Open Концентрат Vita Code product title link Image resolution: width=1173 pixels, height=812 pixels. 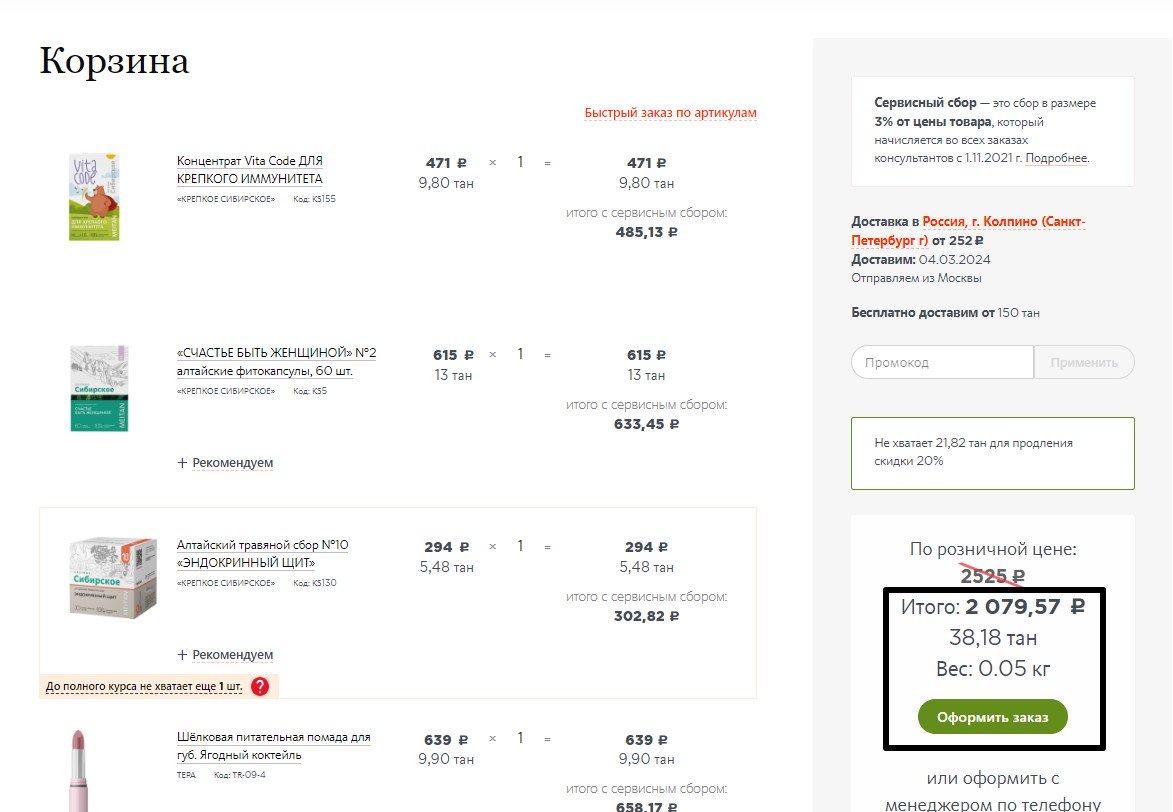click(250, 170)
